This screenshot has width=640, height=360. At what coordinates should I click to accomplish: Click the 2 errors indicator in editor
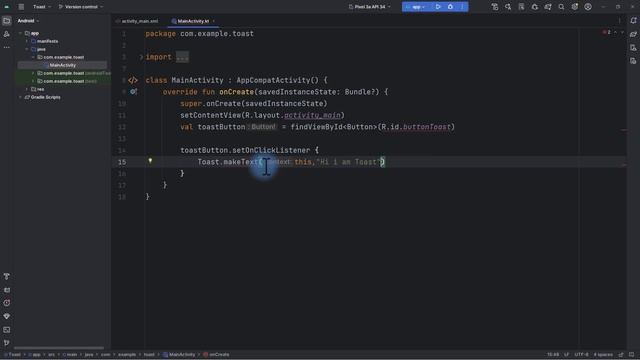(x=607, y=32)
